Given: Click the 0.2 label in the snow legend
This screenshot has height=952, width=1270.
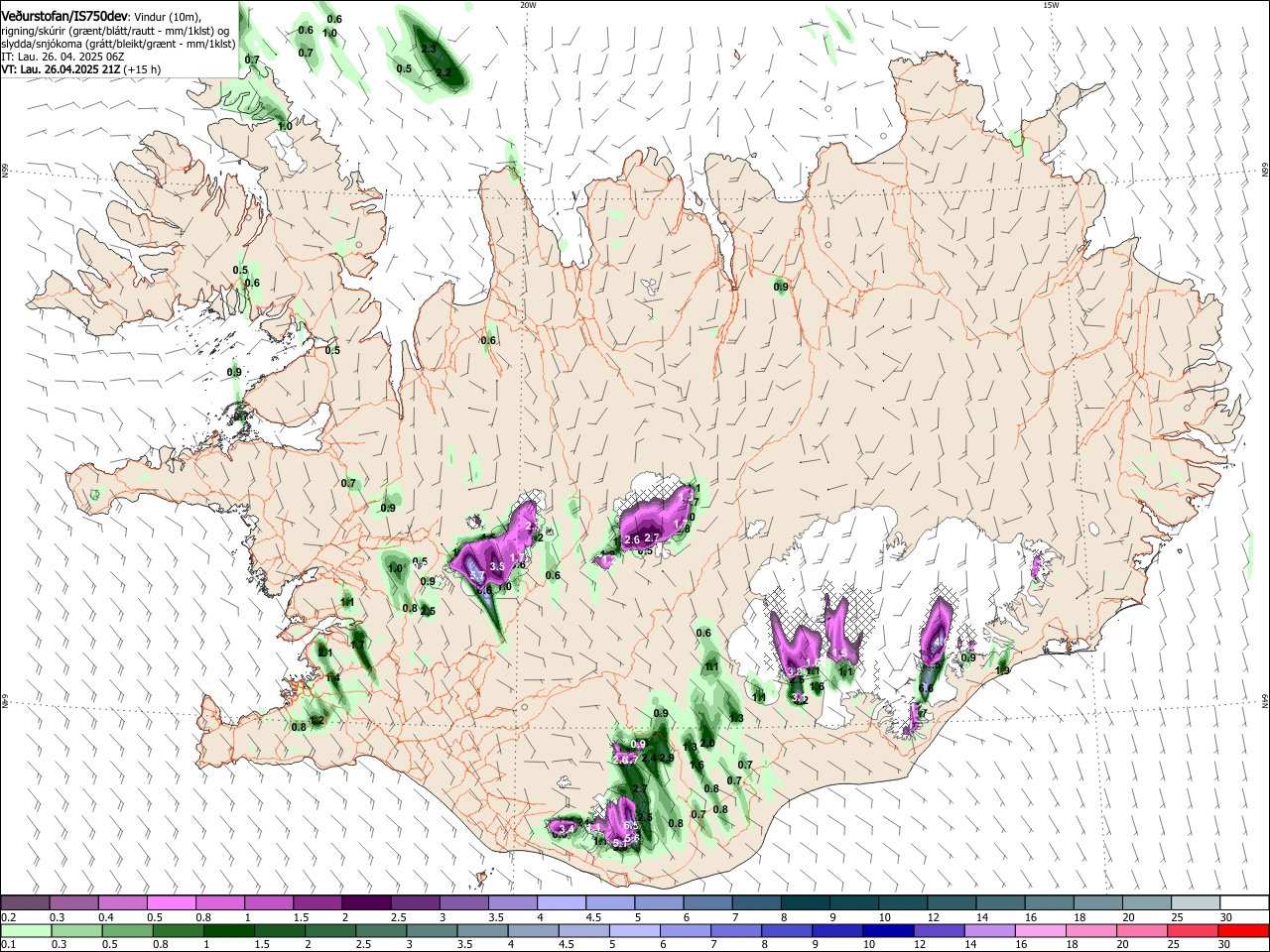Looking at the screenshot, I should [8, 917].
